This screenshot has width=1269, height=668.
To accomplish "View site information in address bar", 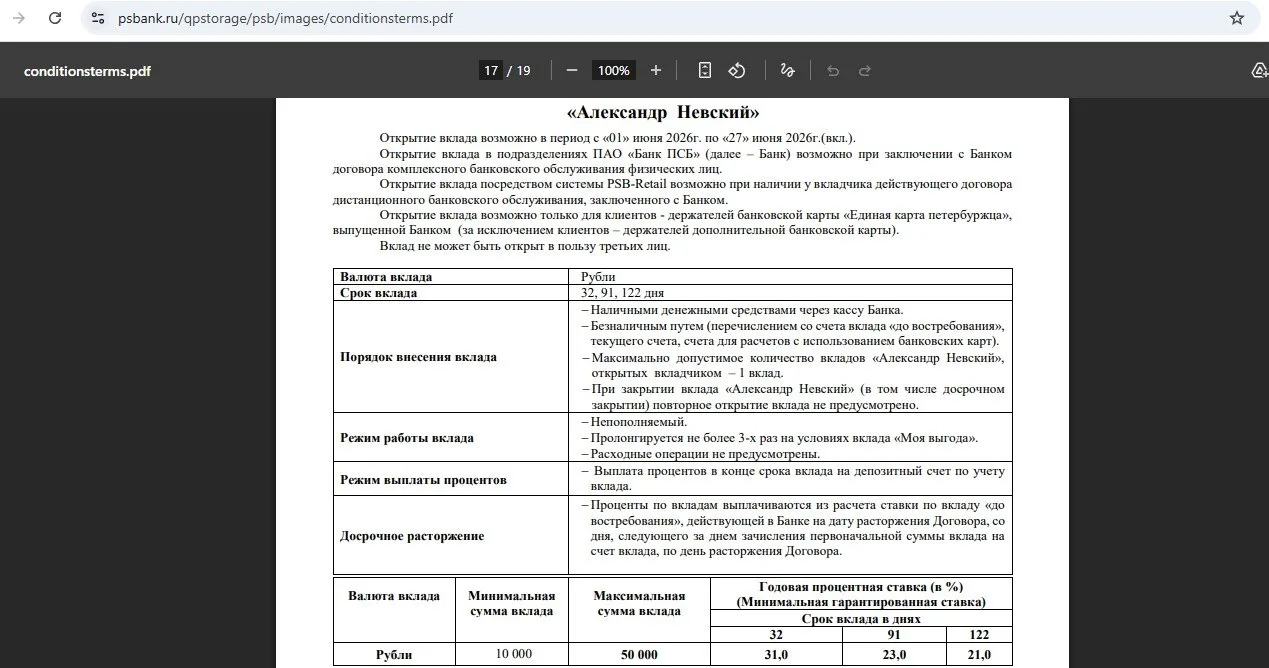I will pos(97,18).
